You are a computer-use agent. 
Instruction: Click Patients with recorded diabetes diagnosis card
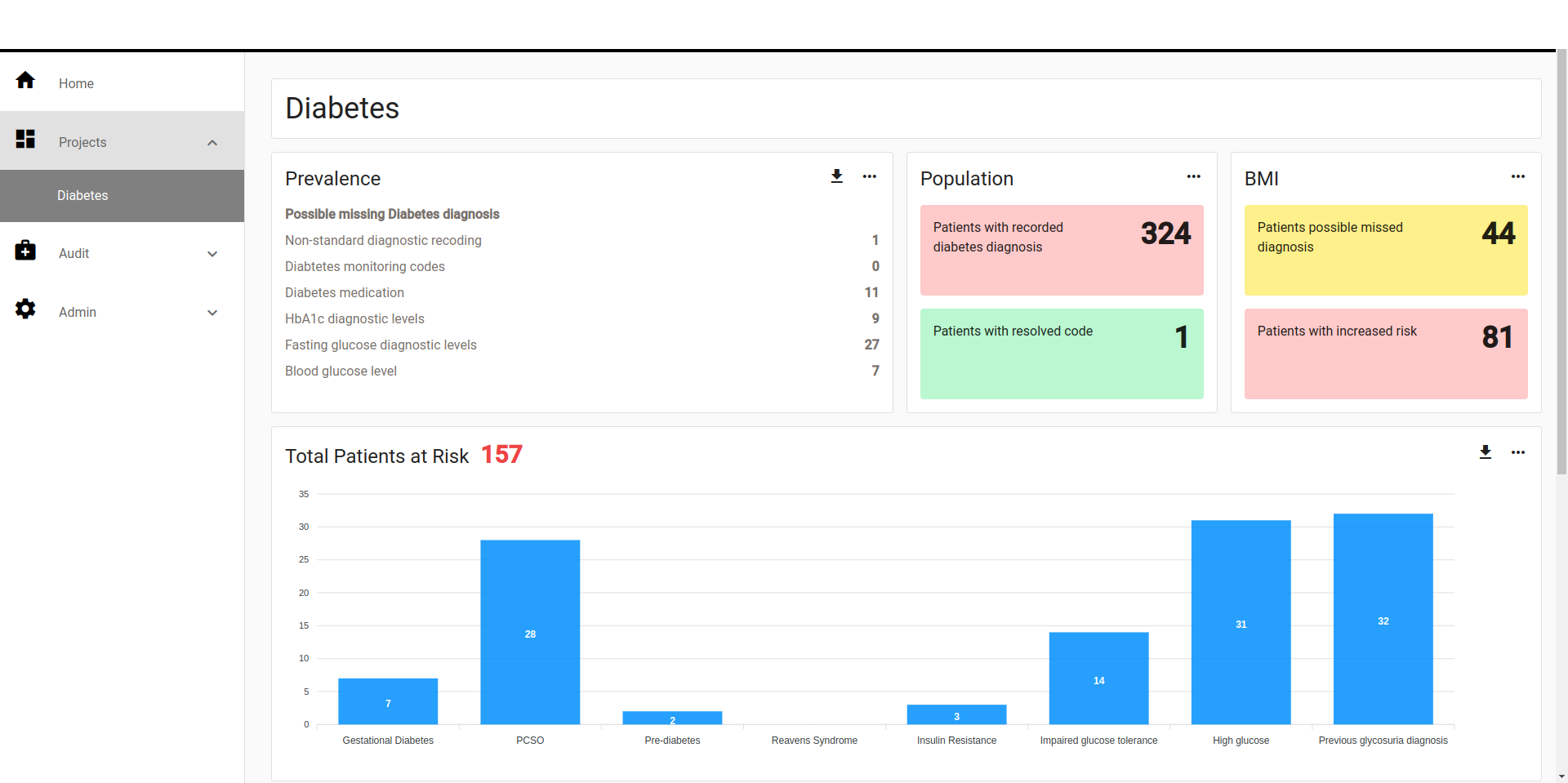[x=1061, y=250]
